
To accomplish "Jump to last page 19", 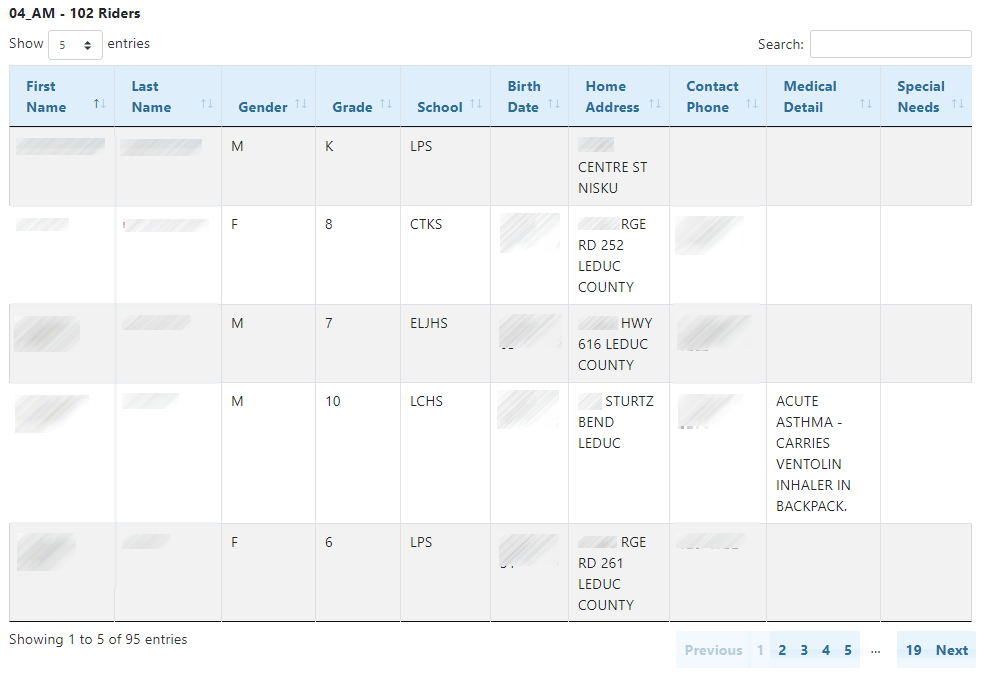I will tap(913, 650).
